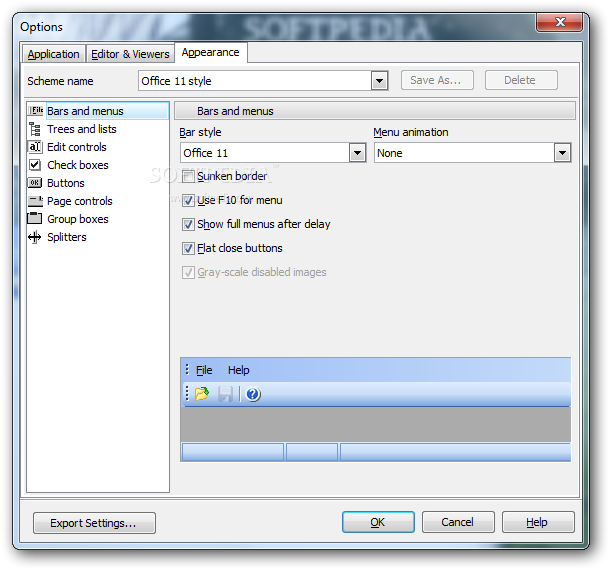Click the preview menu bar drag handle
This screenshot has height=570, width=610.
coord(187,370)
